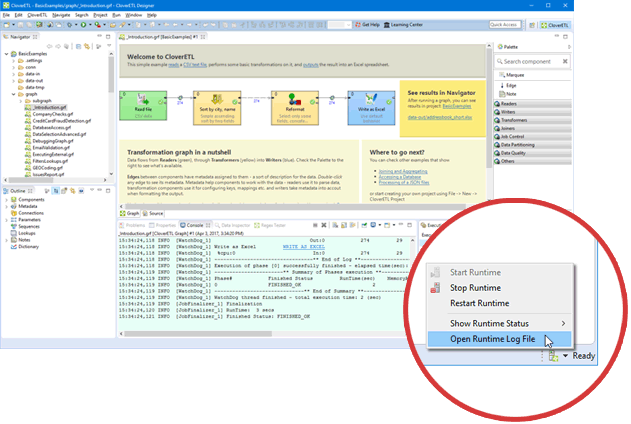Select CompanyChecks.grf in Navigator
The image size is (631, 424).
point(49,114)
